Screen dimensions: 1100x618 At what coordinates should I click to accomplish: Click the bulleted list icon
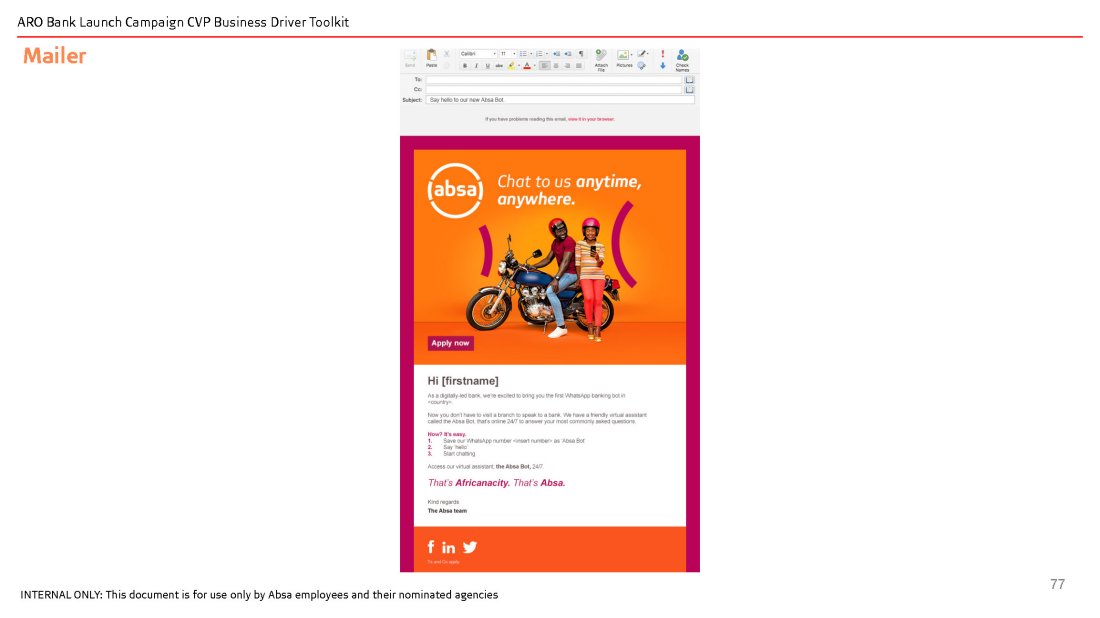coord(523,54)
